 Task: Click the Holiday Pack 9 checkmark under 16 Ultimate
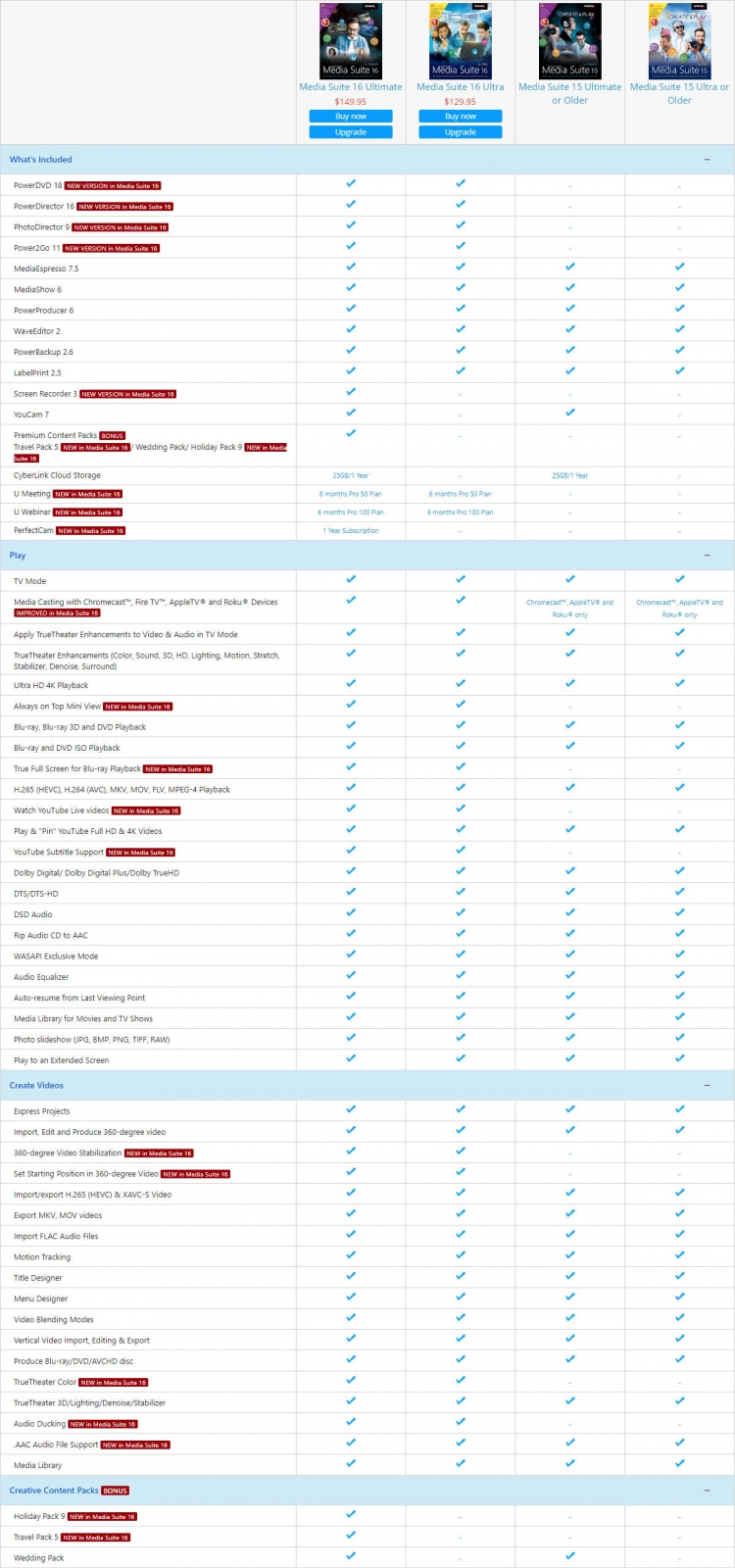(351, 1514)
